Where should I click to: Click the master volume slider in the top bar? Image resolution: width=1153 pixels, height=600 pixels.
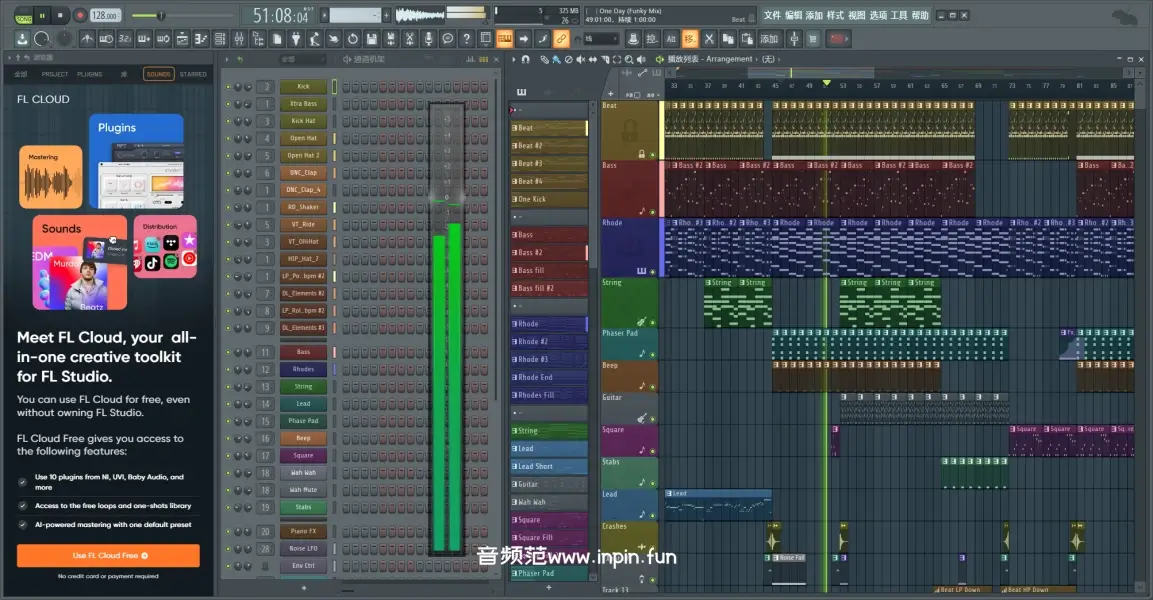(x=160, y=15)
